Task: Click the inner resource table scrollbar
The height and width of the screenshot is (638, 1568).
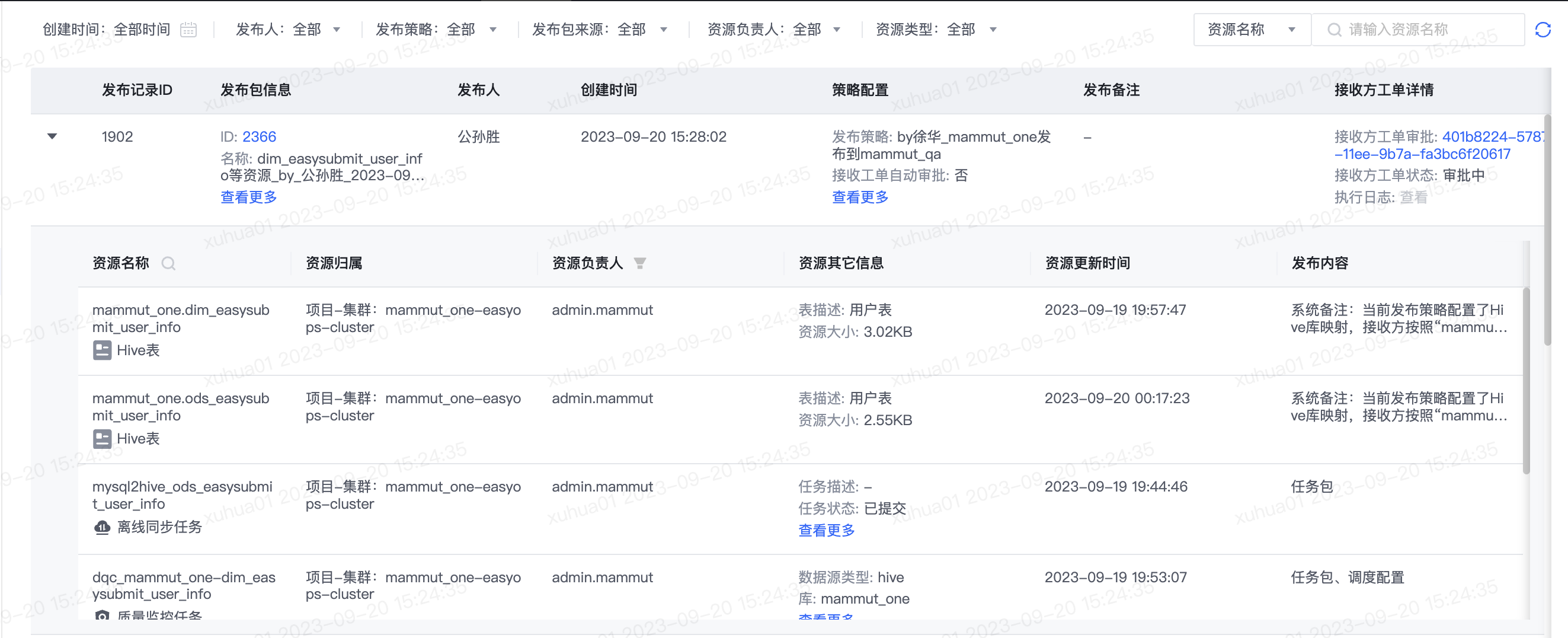Action: (x=1526, y=381)
